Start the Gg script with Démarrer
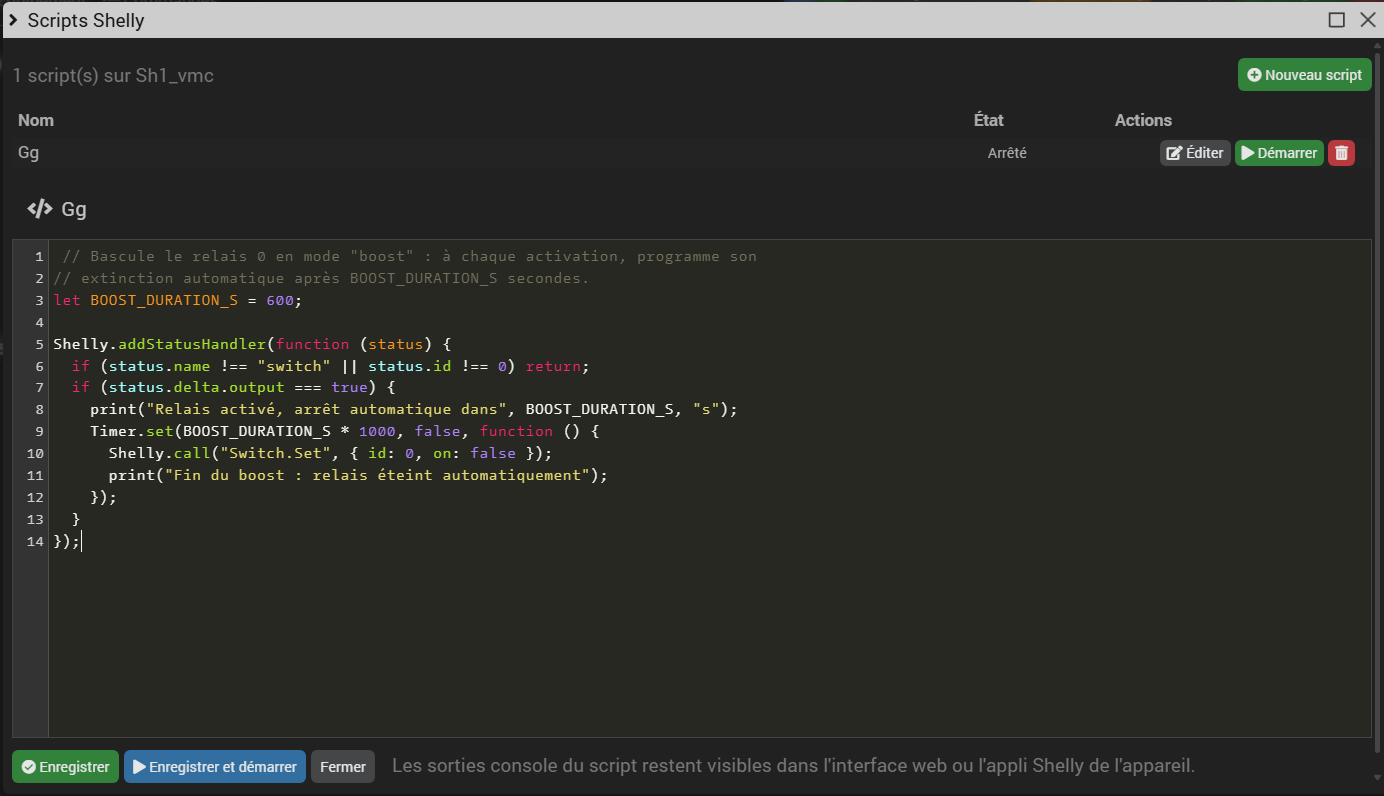Viewport: 1384px width, 796px height. coord(1279,153)
